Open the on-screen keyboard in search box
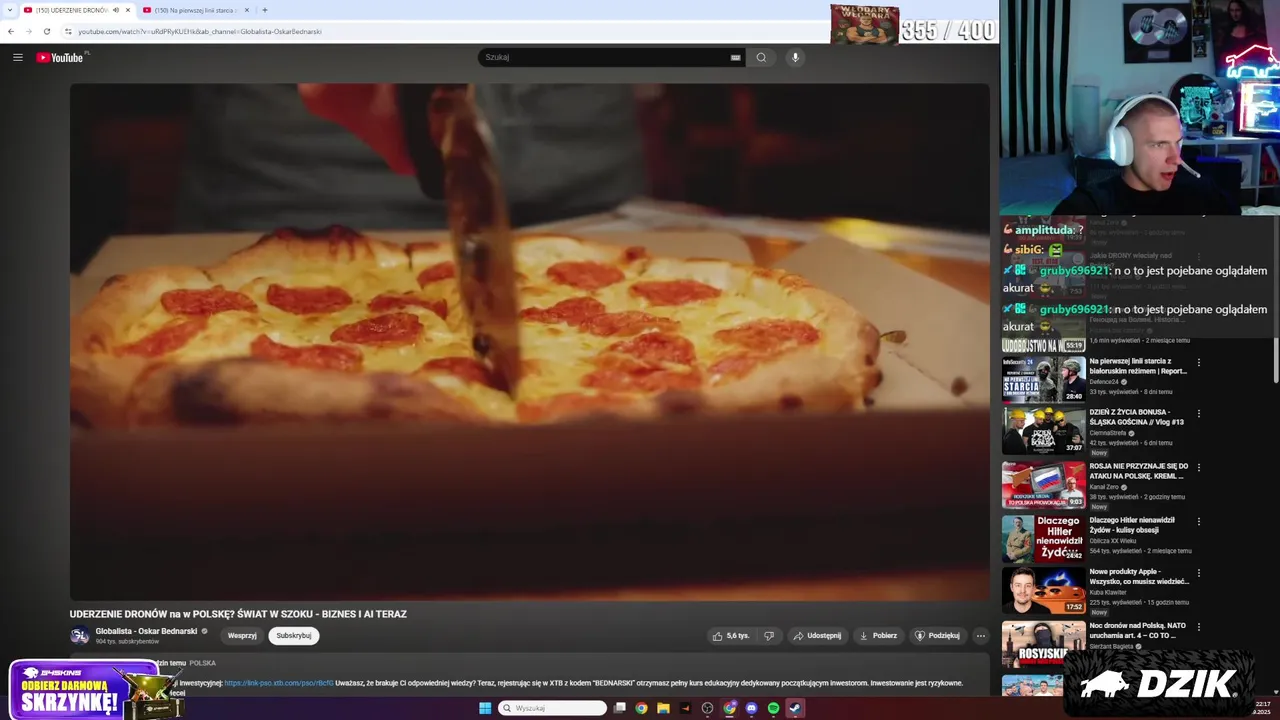 736,57
